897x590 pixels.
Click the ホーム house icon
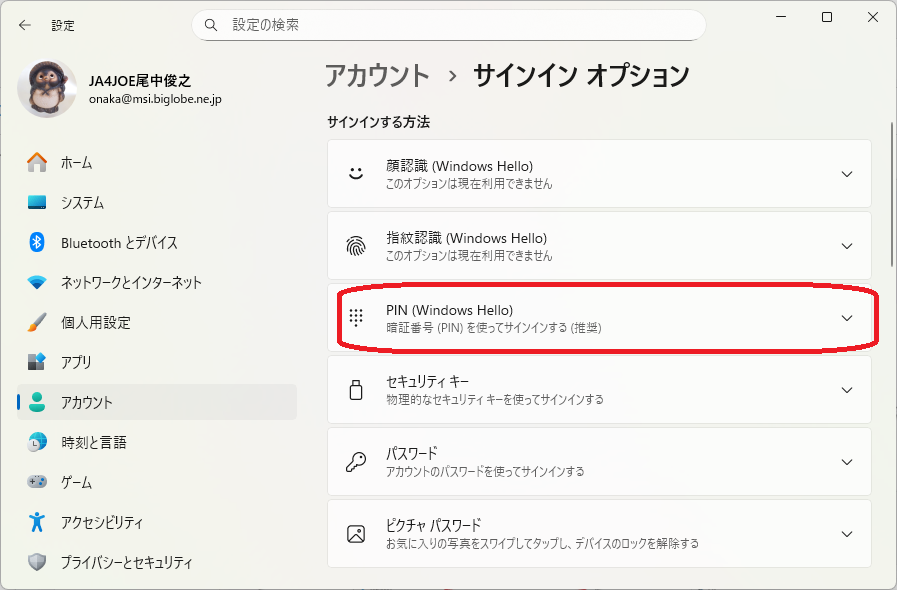pyautogui.click(x=37, y=163)
